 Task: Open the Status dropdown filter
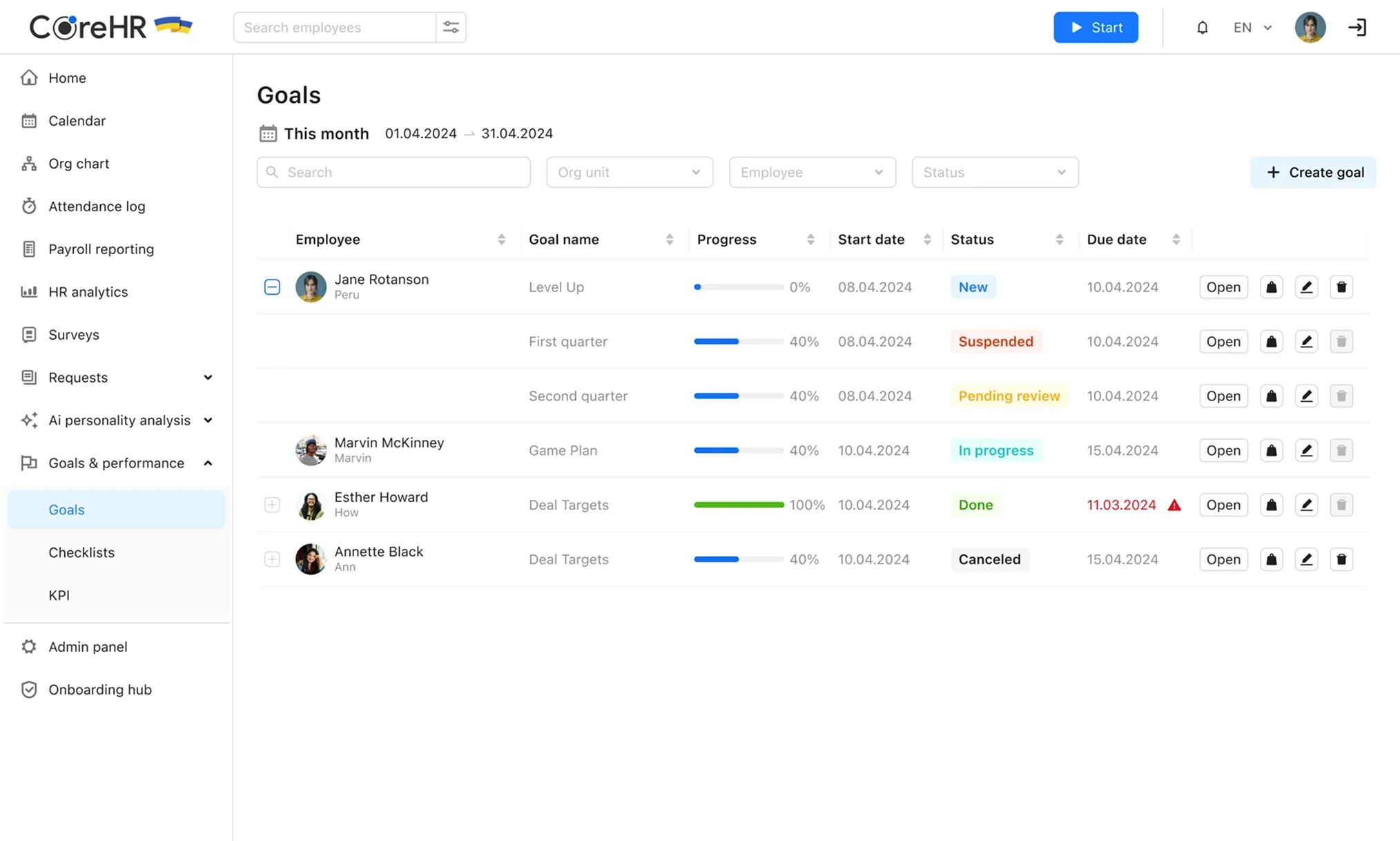pyautogui.click(x=995, y=172)
